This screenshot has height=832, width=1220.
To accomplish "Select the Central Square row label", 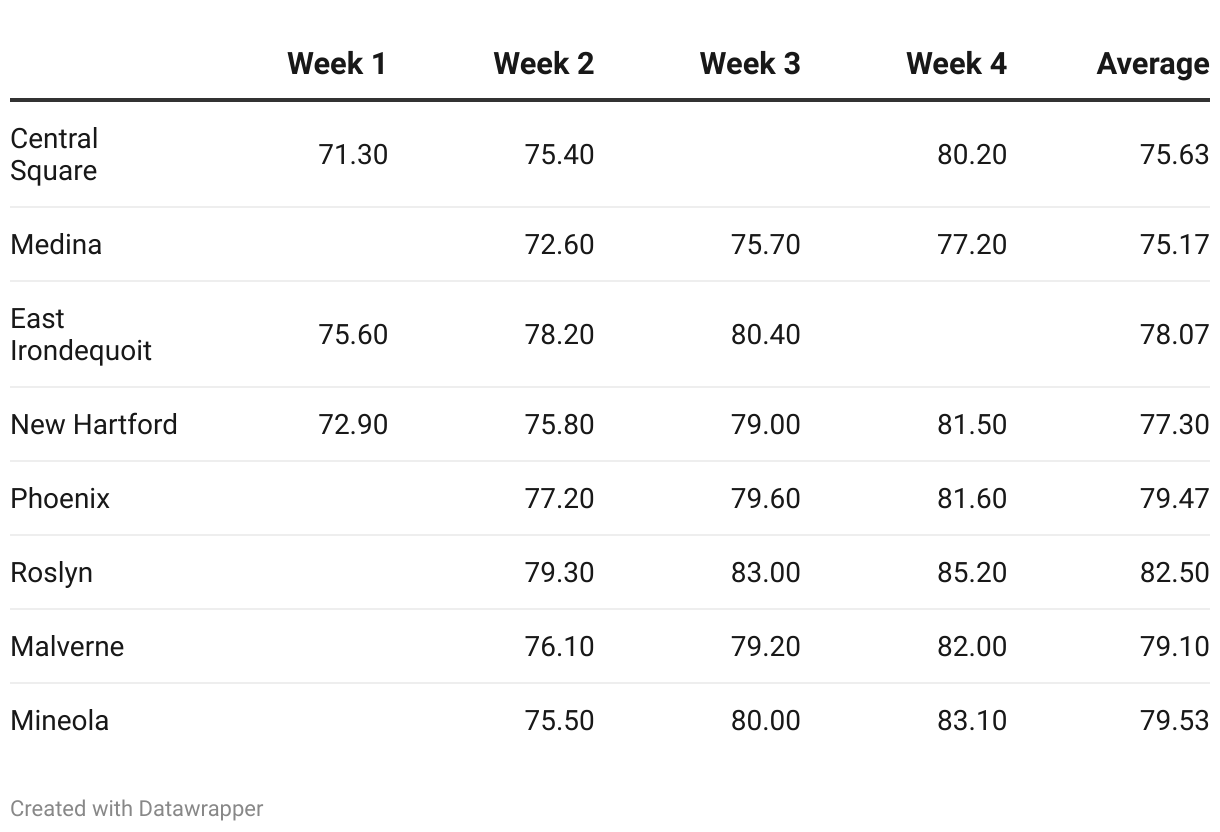I will (x=54, y=155).
